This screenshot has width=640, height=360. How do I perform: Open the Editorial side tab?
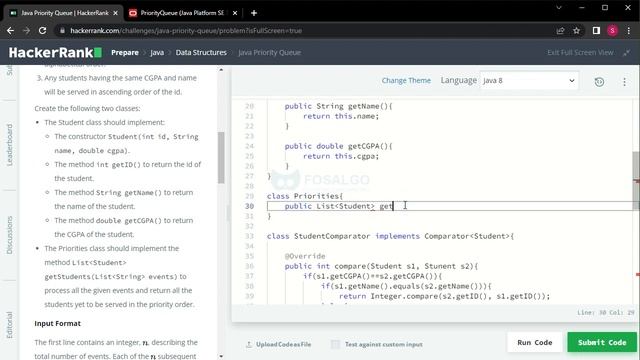(x=10, y=325)
